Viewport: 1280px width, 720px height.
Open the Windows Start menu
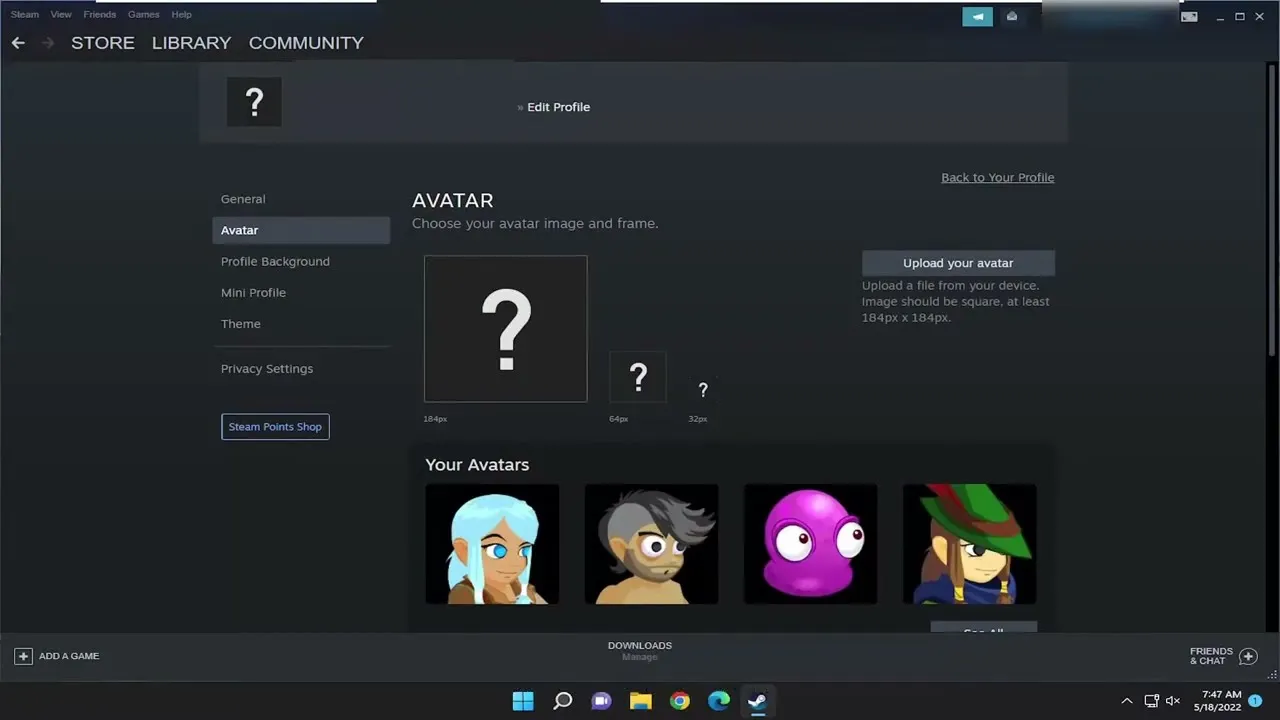[x=523, y=701]
